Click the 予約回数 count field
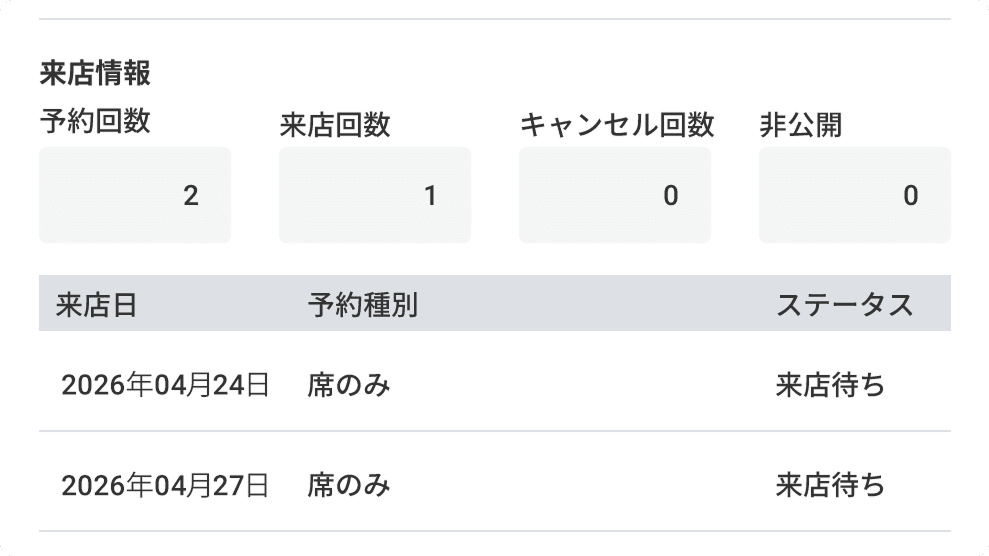989x556 pixels. pyautogui.click(x=134, y=195)
